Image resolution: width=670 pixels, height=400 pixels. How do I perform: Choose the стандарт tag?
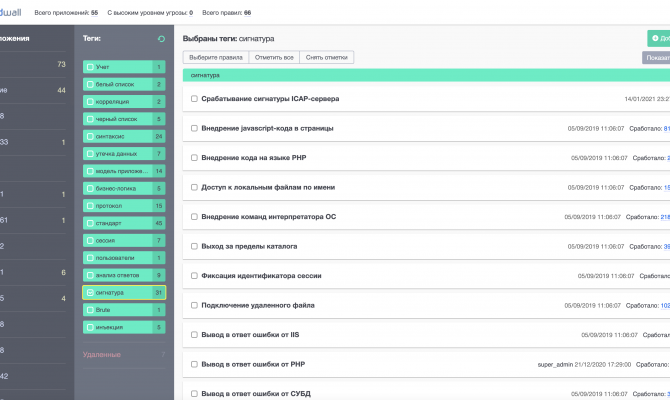[x=124, y=223]
